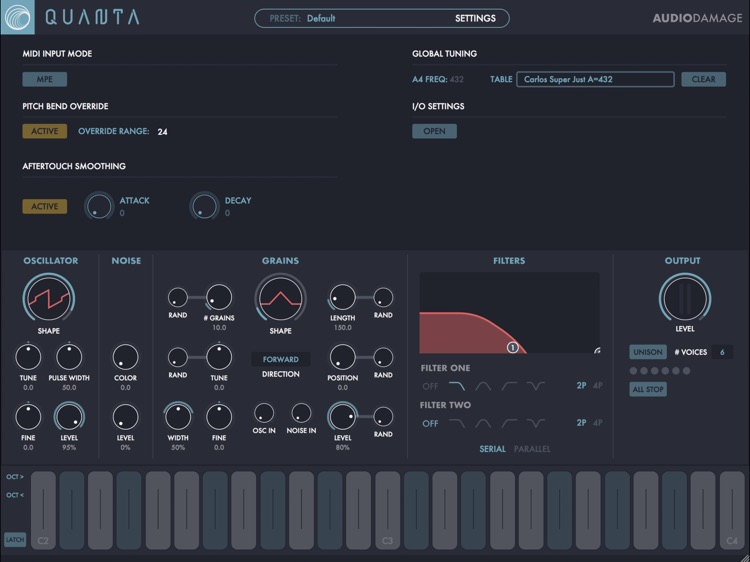Set Filter Two to 4P slope

coord(597,423)
